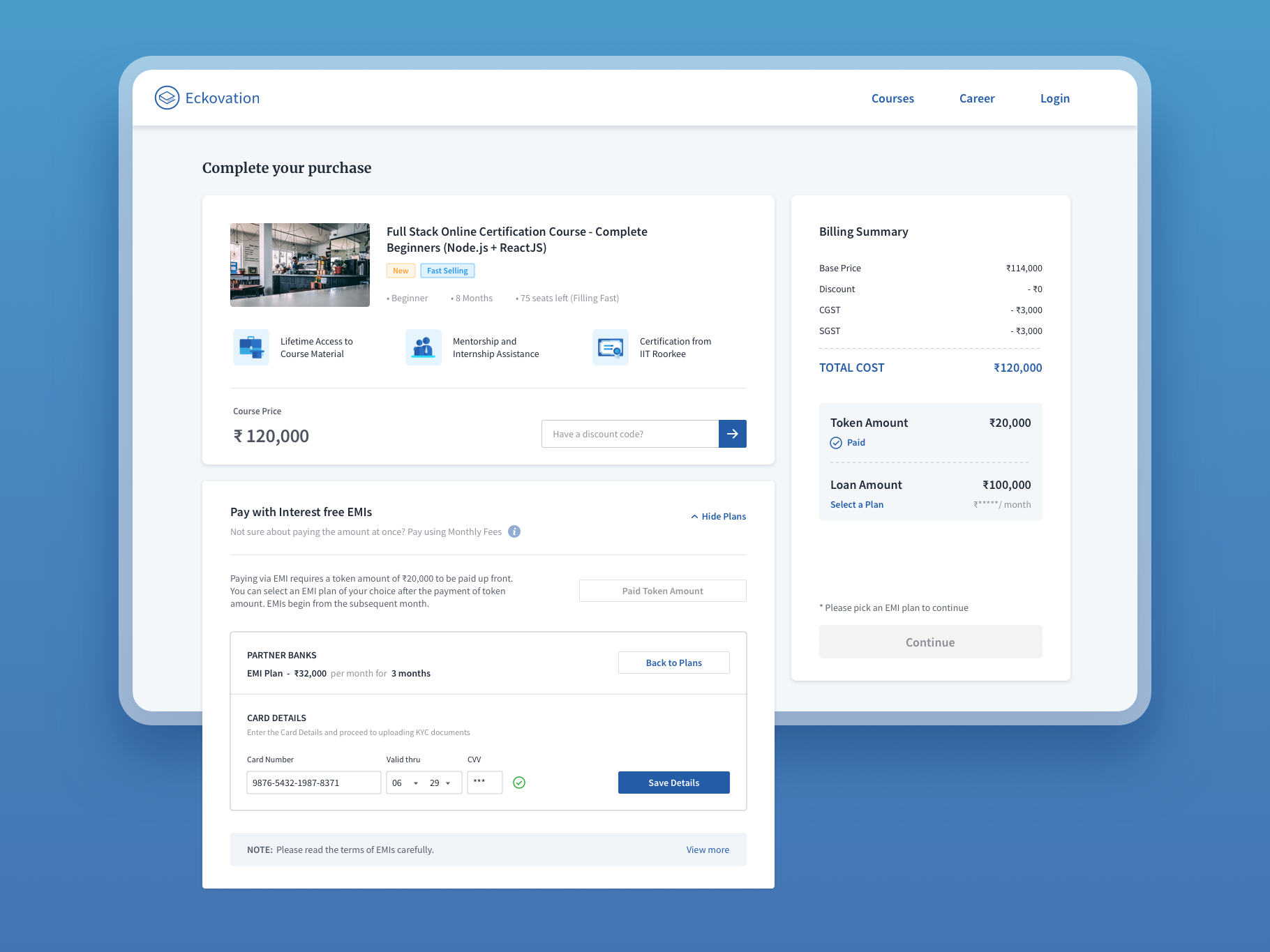The image size is (1270, 952).
Task: Click the 'Complete your purchase' heading
Action: click(287, 168)
